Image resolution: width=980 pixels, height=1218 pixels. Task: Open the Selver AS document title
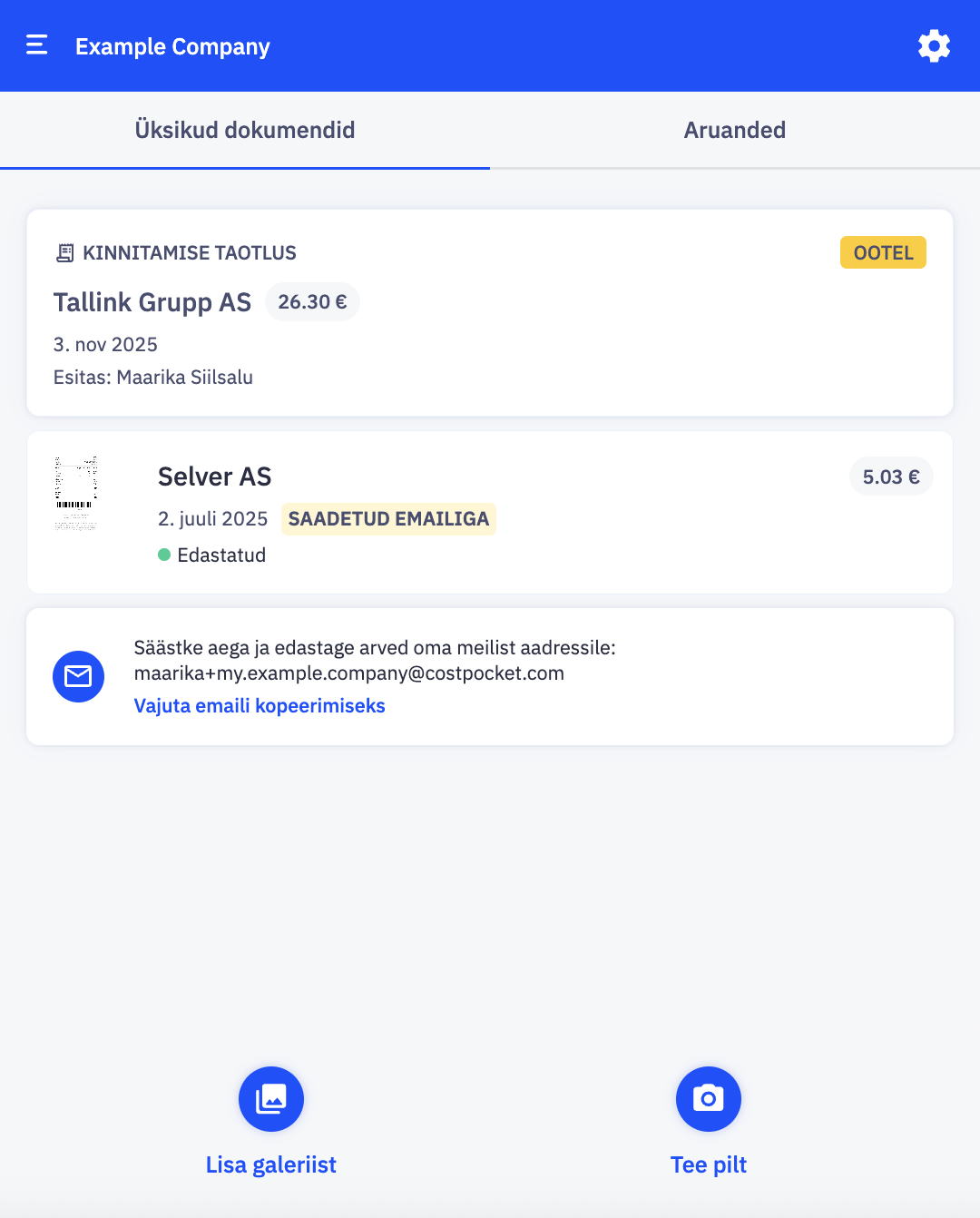click(215, 476)
